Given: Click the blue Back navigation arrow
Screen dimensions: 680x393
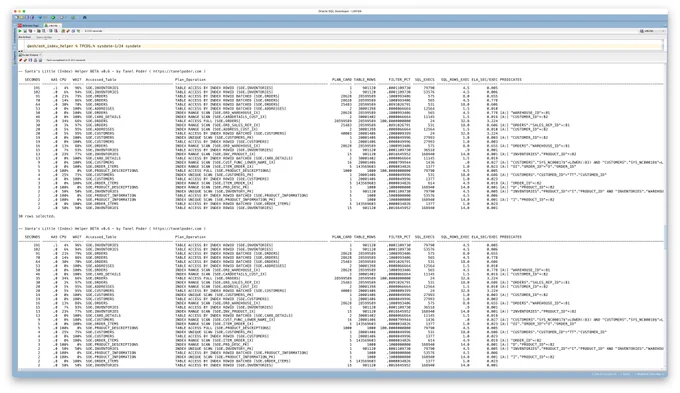Looking at the screenshot, I should tap(40, 17).
